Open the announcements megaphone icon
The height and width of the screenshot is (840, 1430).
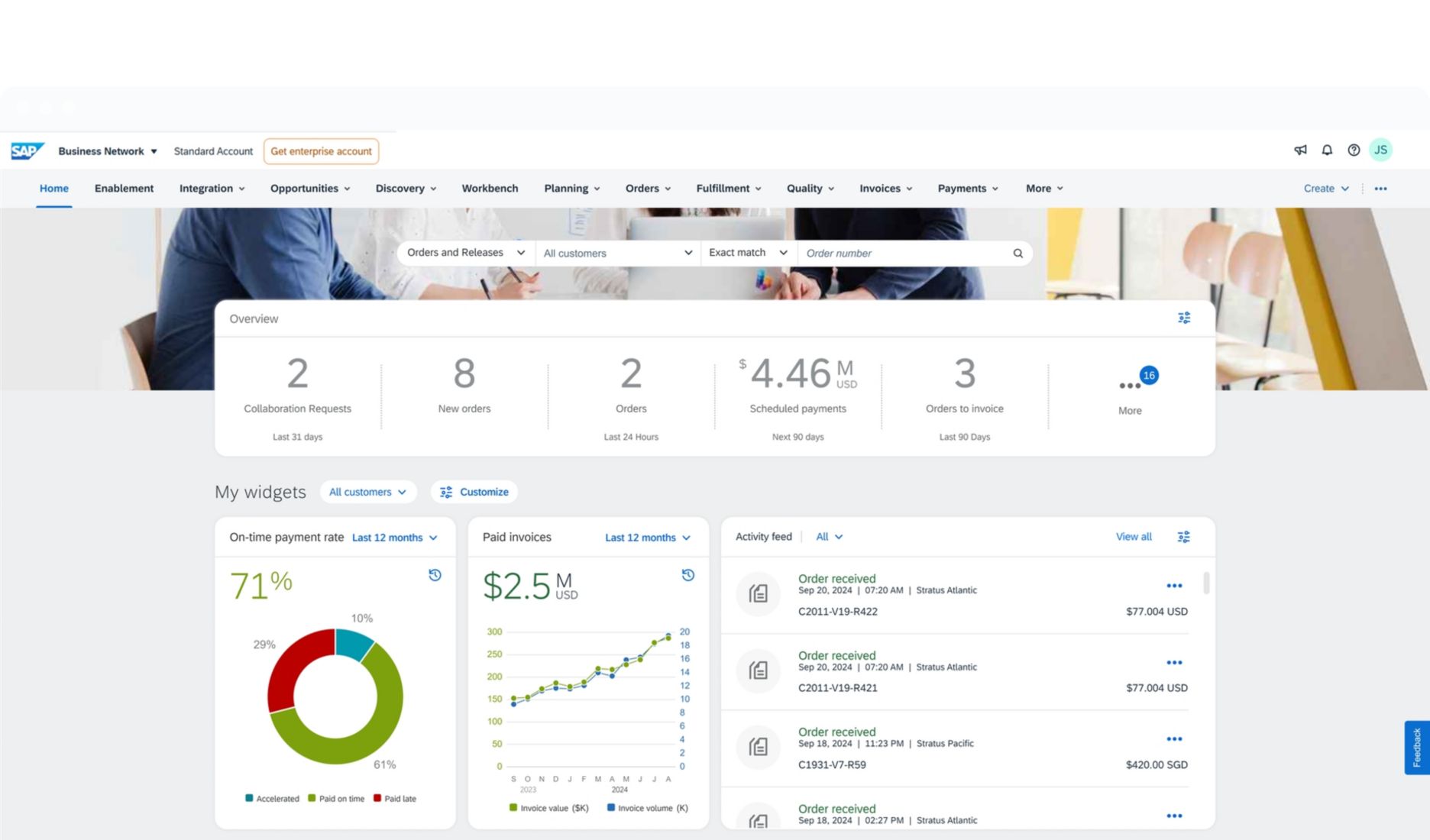pos(1300,150)
